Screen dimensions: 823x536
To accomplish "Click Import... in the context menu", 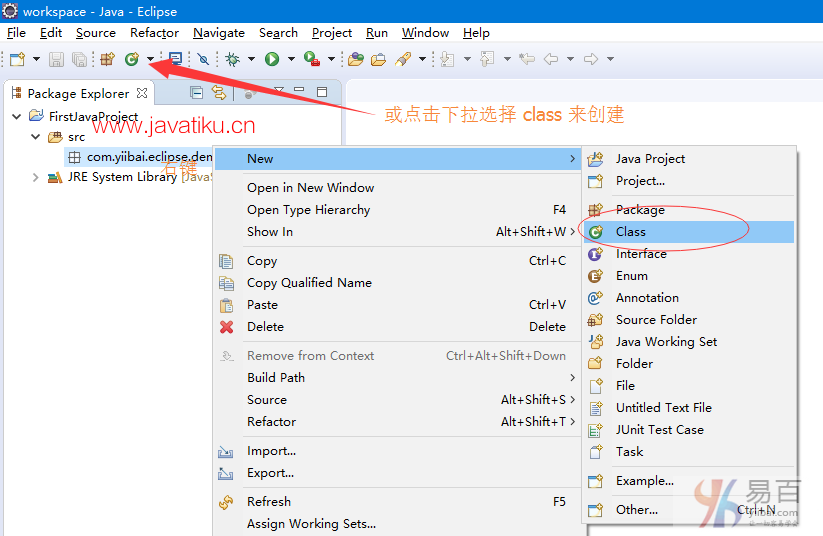I will [x=397, y=451].
